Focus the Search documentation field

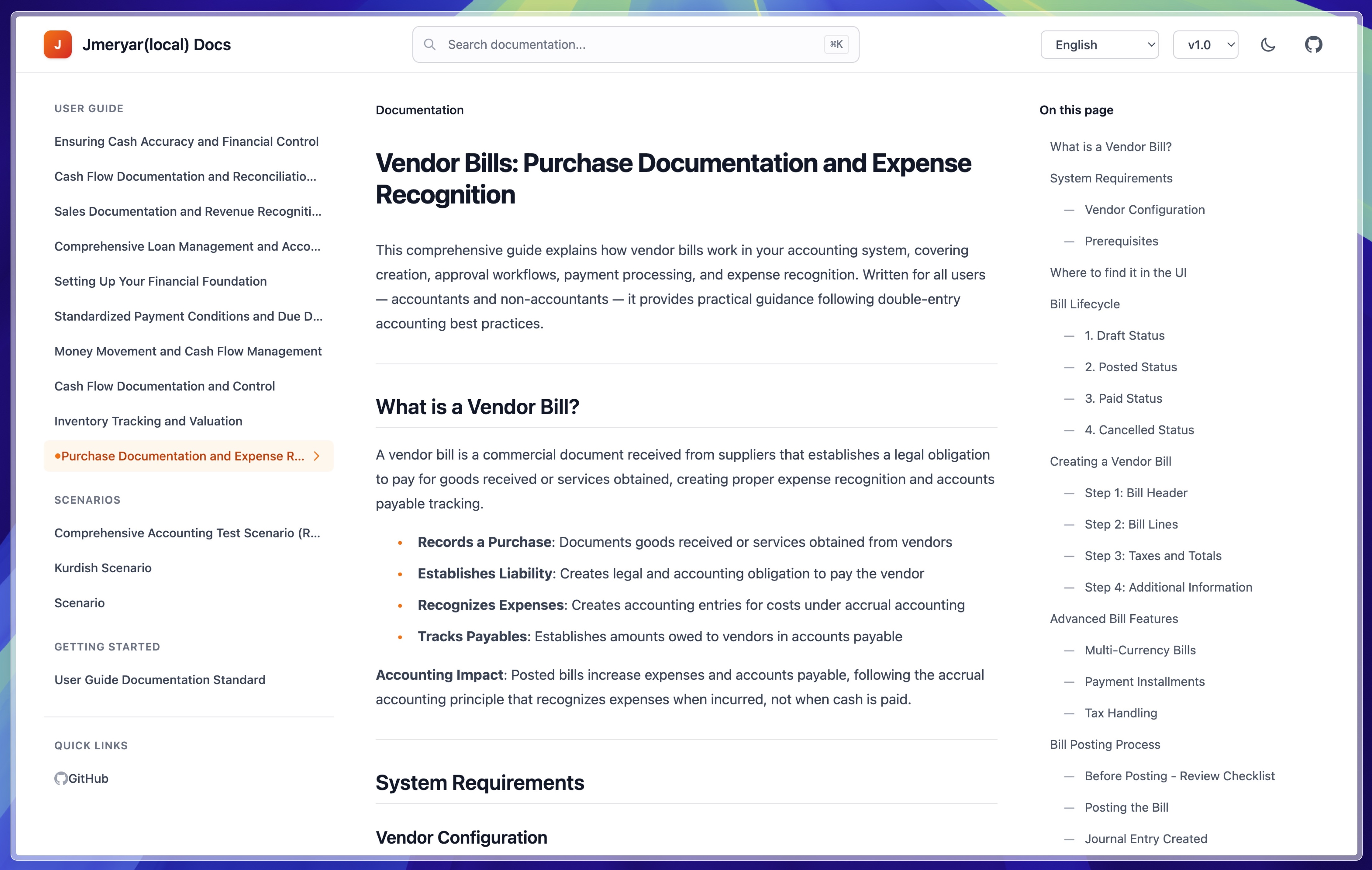(x=627, y=44)
